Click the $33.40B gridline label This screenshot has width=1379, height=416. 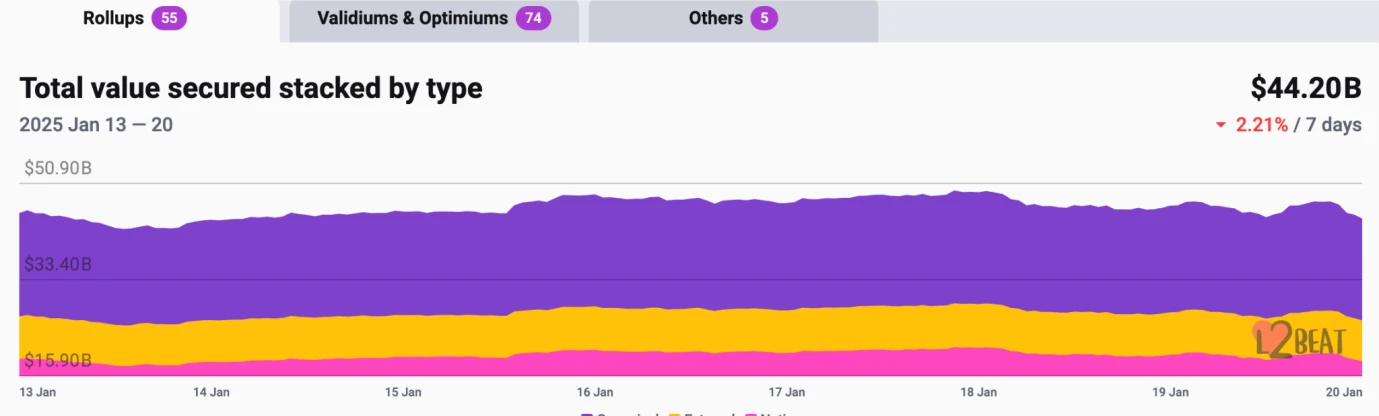pyautogui.click(x=58, y=264)
